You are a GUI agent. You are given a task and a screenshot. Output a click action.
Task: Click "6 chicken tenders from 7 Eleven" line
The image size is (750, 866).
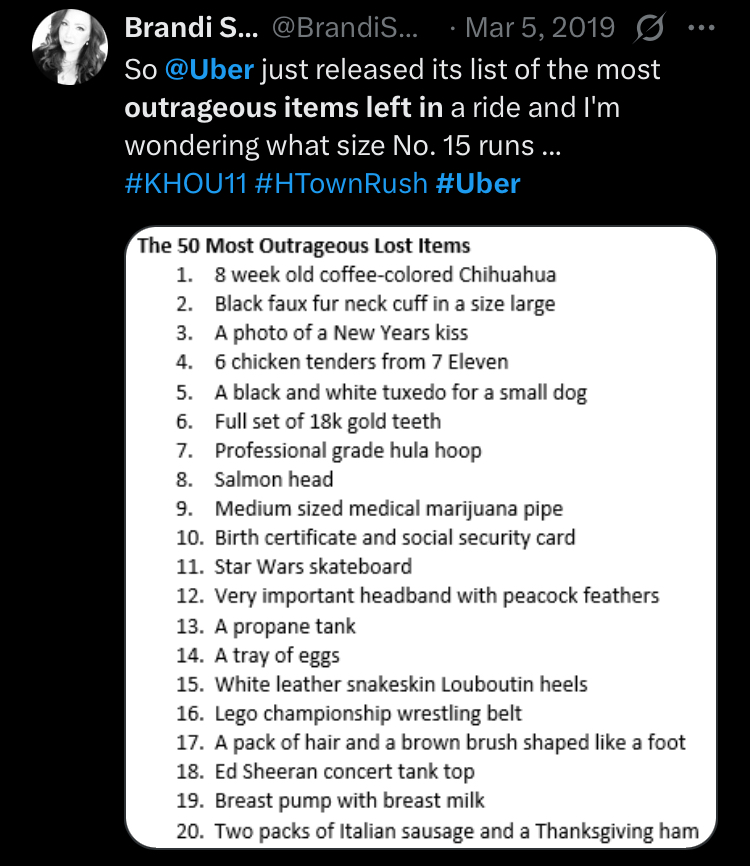point(361,362)
